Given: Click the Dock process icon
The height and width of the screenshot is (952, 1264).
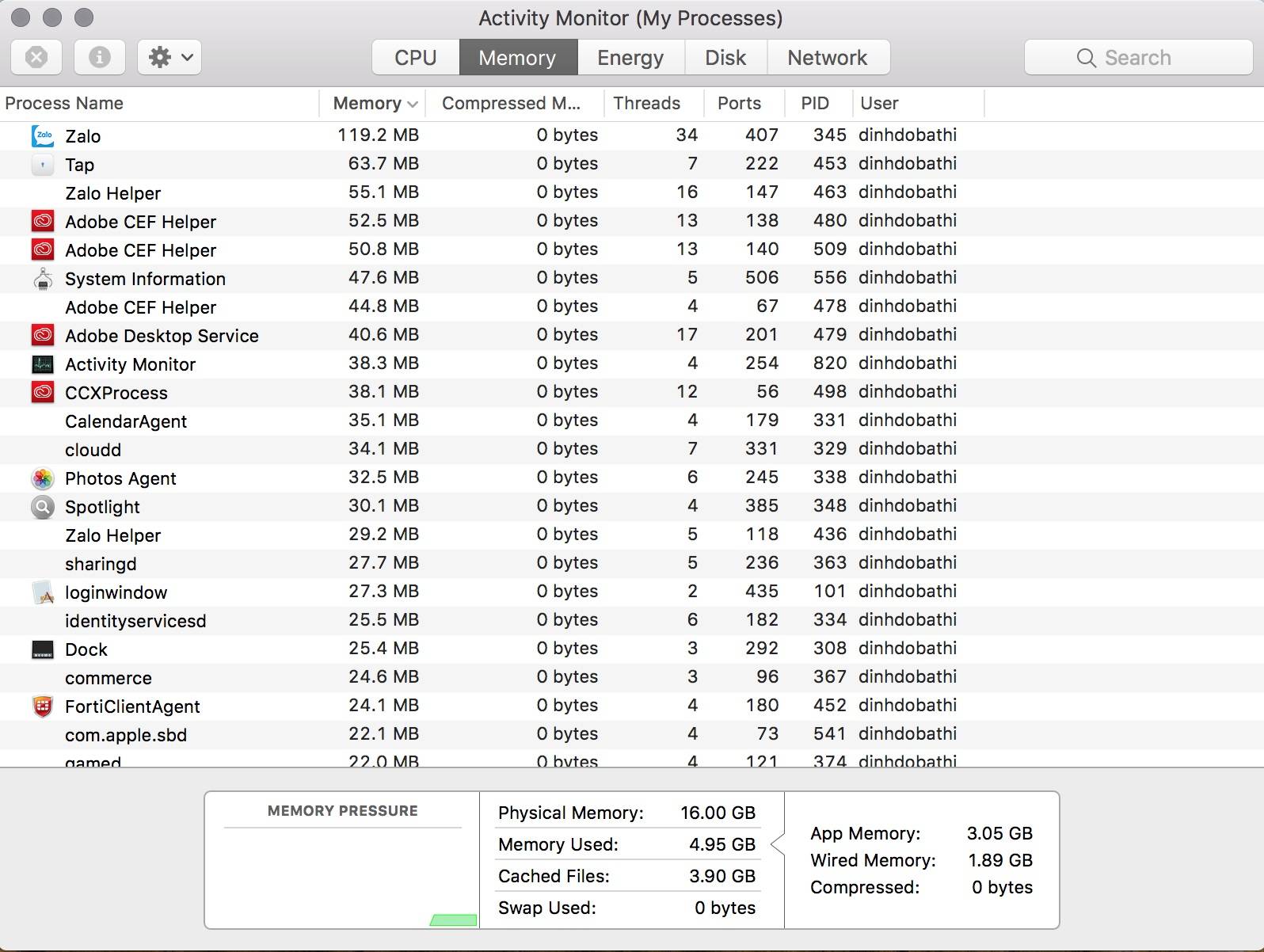Looking at the screenshot, I should [43, 649].
